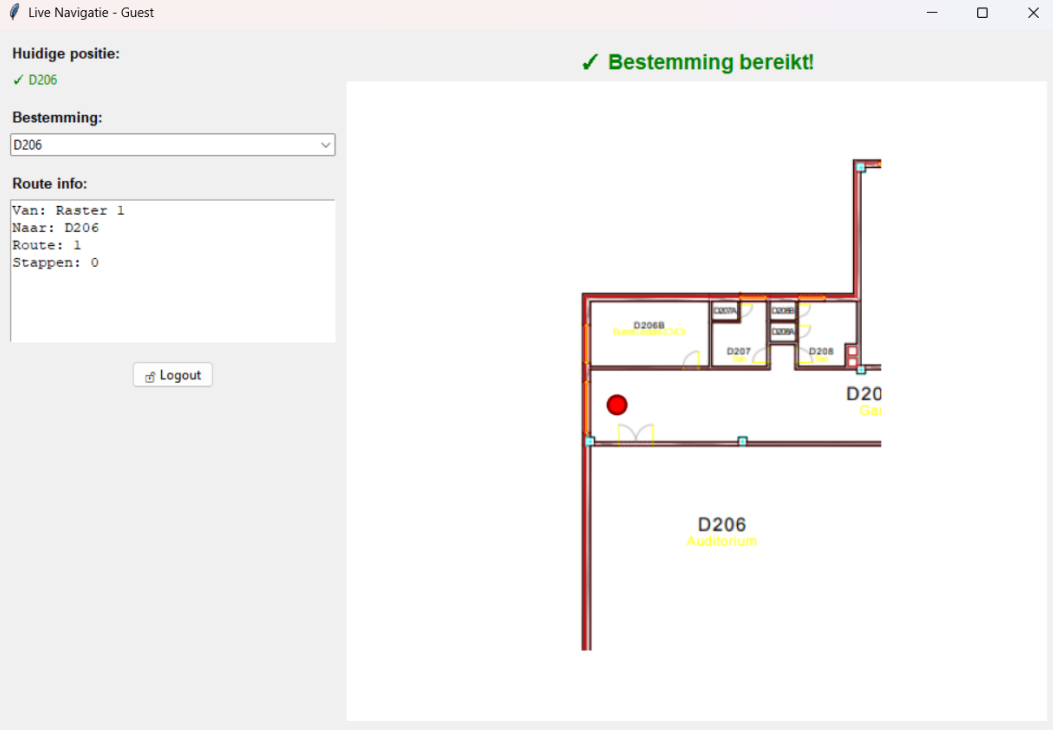Click the Route info text box

coord(173,271)
